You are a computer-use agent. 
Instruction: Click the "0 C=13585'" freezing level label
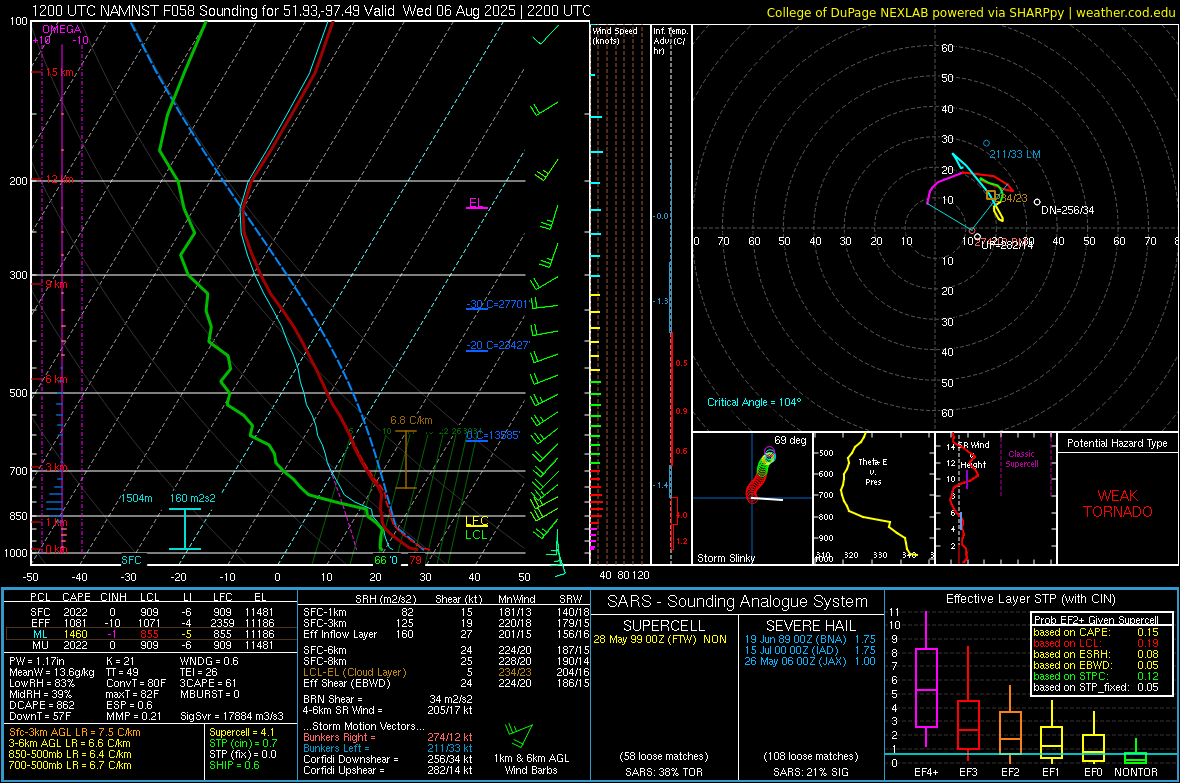pyautogui.click(x=493, y=435)
